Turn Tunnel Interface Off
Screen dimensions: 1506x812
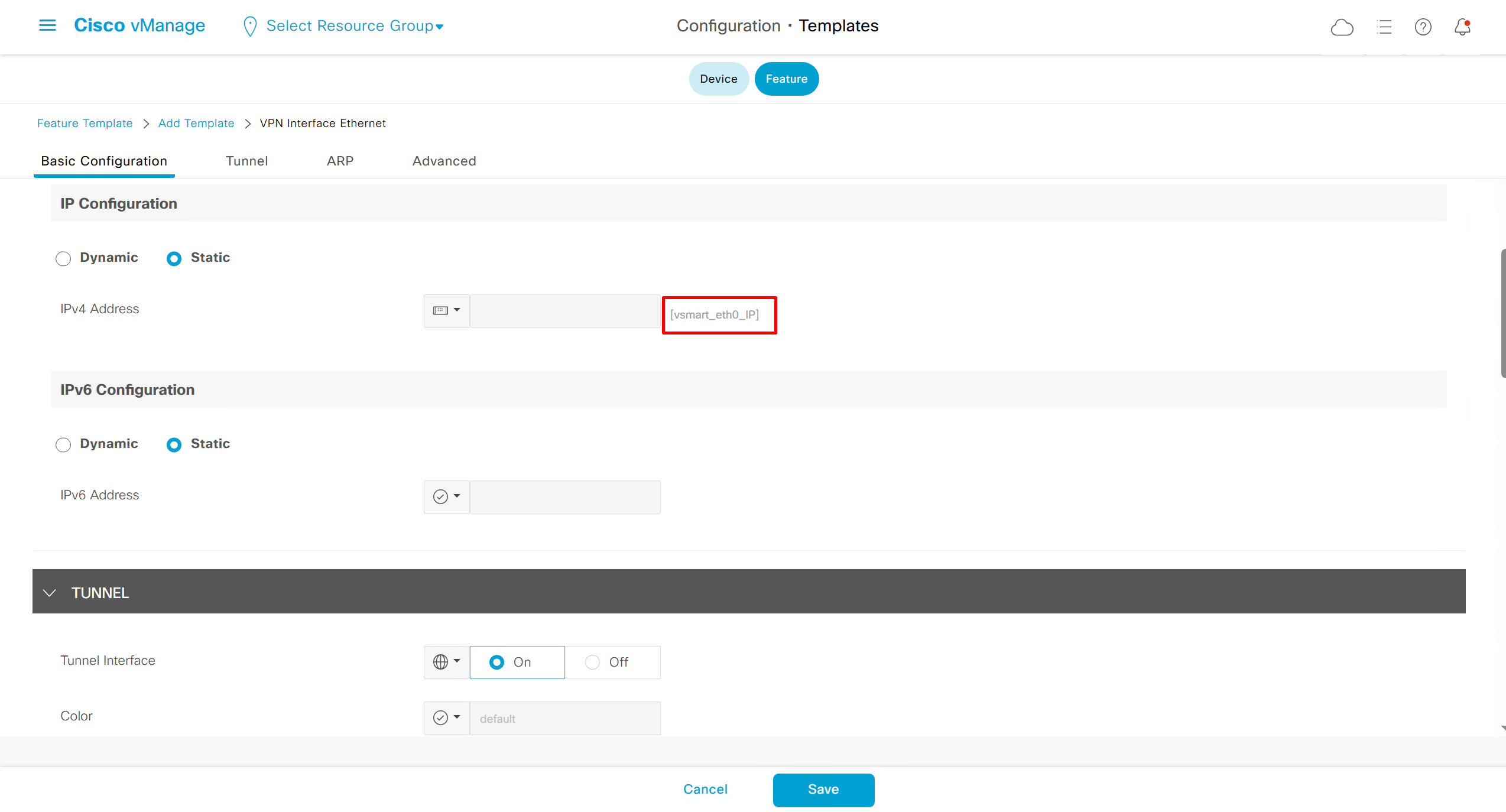(x=593, y=662)
